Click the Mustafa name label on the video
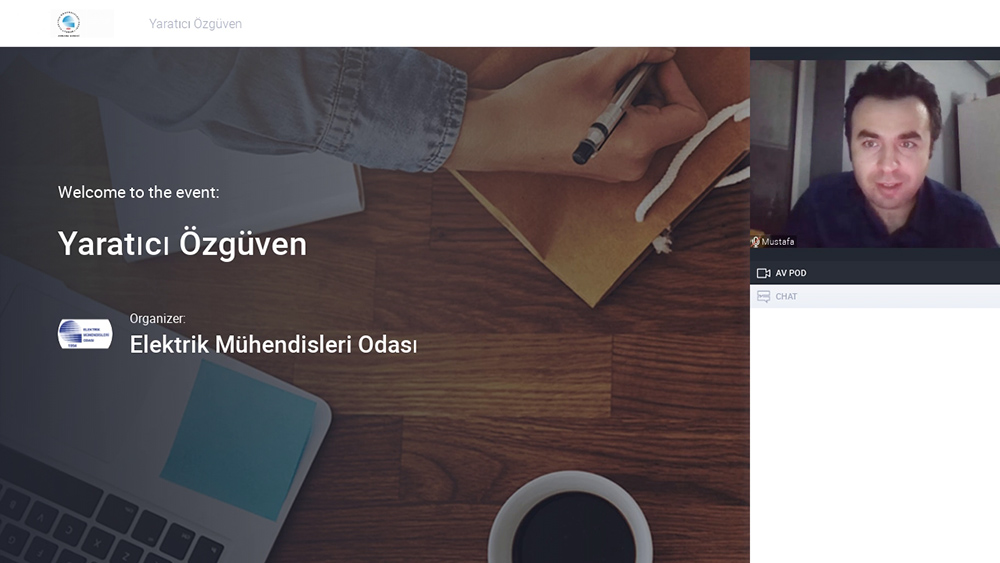This screenshot has height=563, width=1000. coord(777,242)
